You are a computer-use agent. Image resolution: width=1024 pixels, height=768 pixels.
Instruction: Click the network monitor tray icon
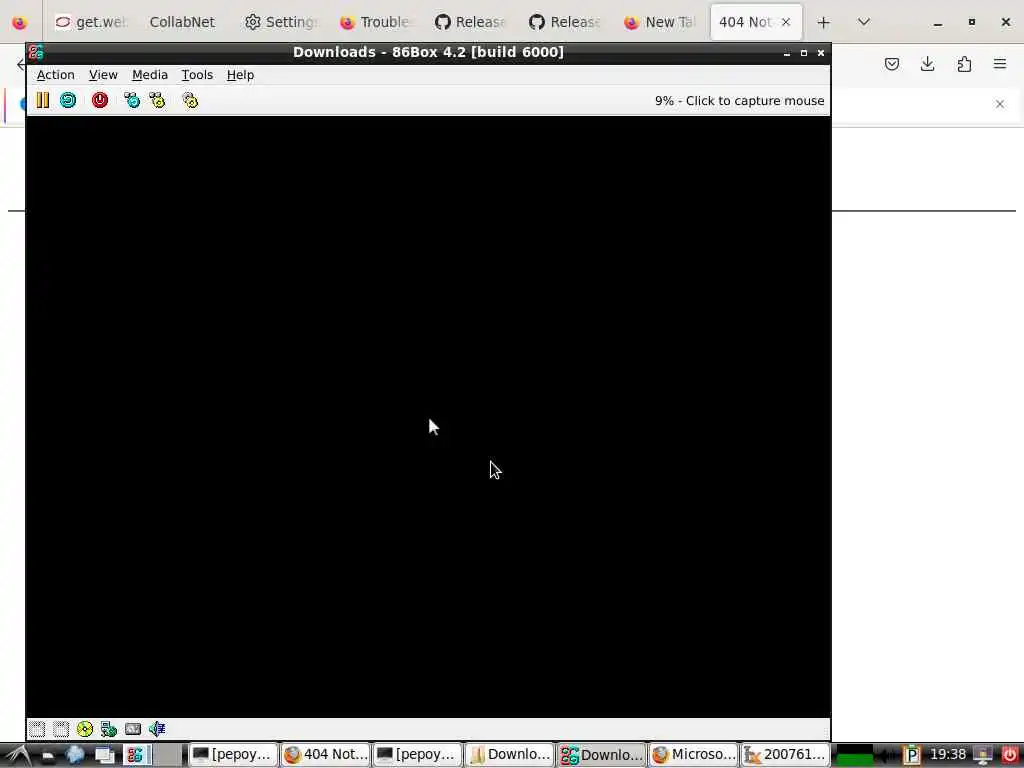click(983, 756)
